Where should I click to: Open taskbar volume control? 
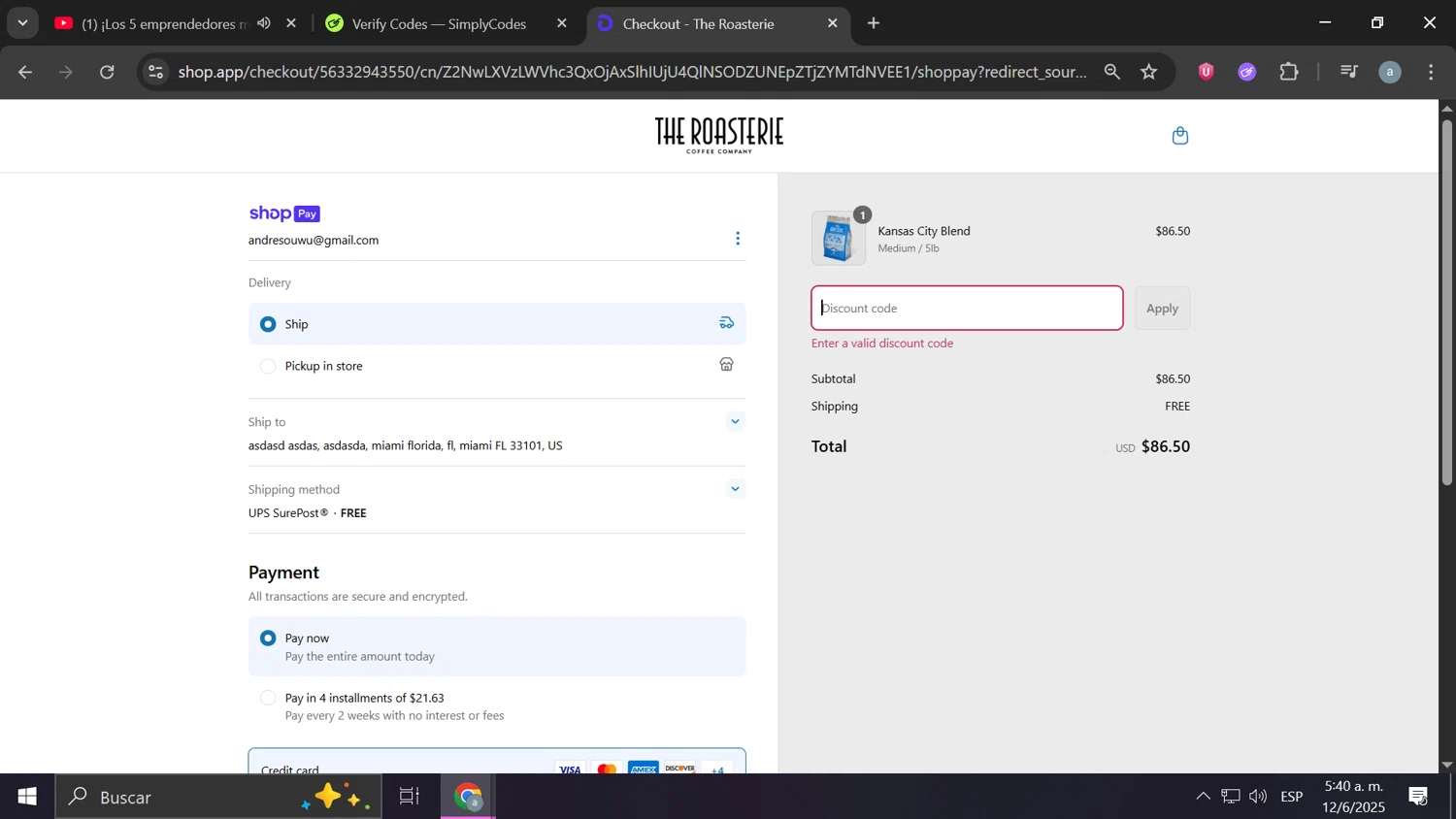(x=1258, y=797)
